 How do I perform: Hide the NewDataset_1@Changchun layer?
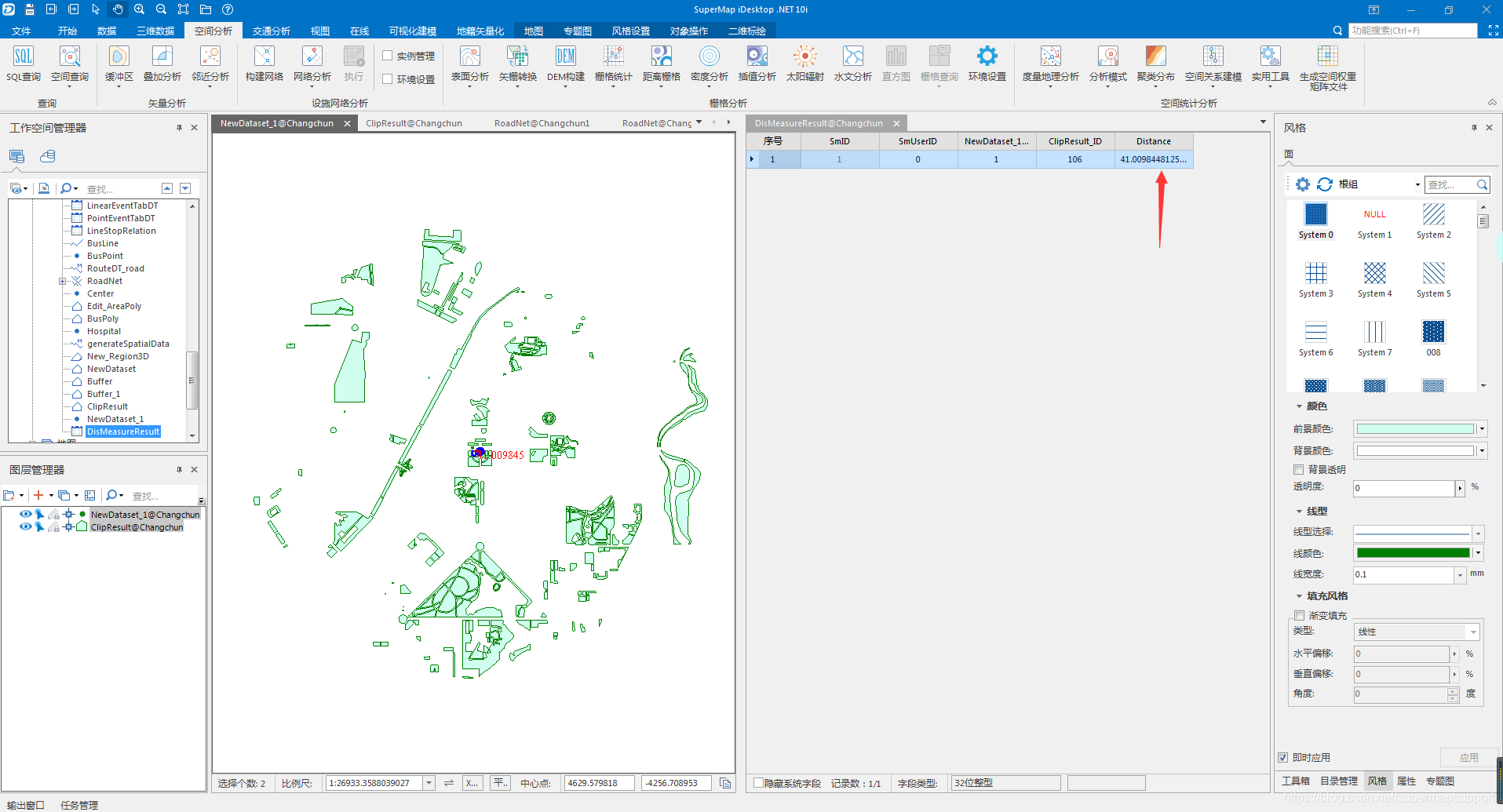tap(25, 515)
